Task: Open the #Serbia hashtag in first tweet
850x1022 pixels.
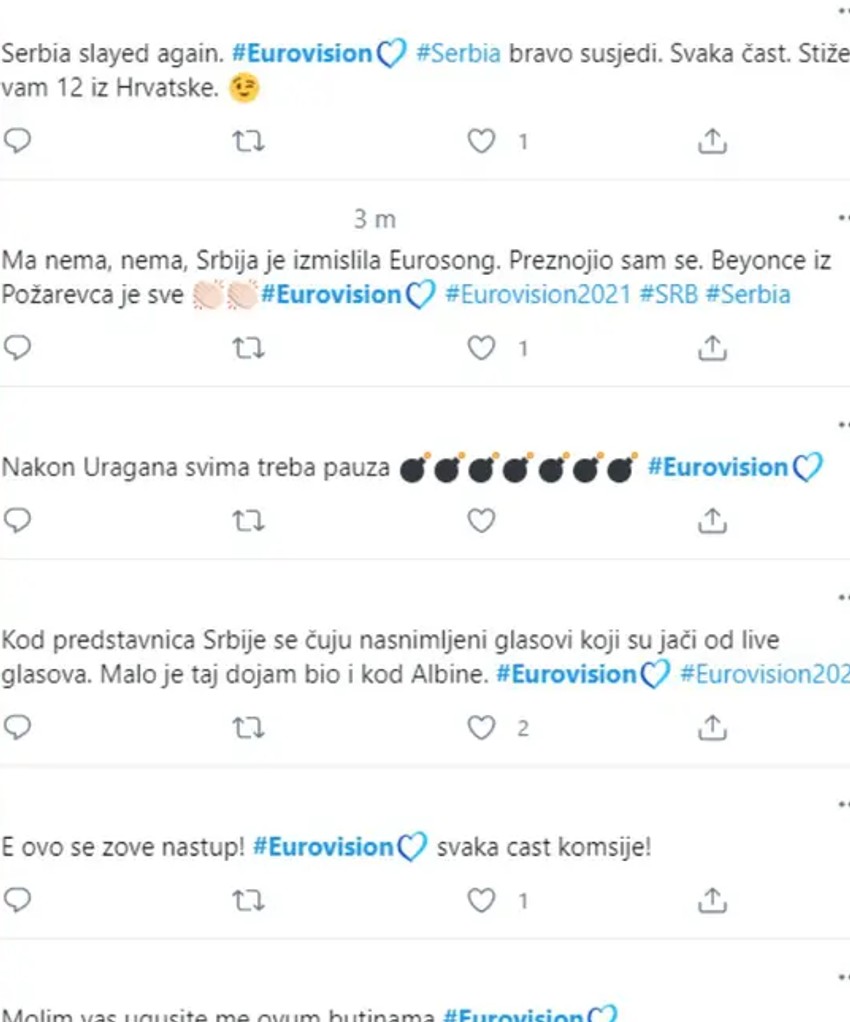Action: point(458,54)
